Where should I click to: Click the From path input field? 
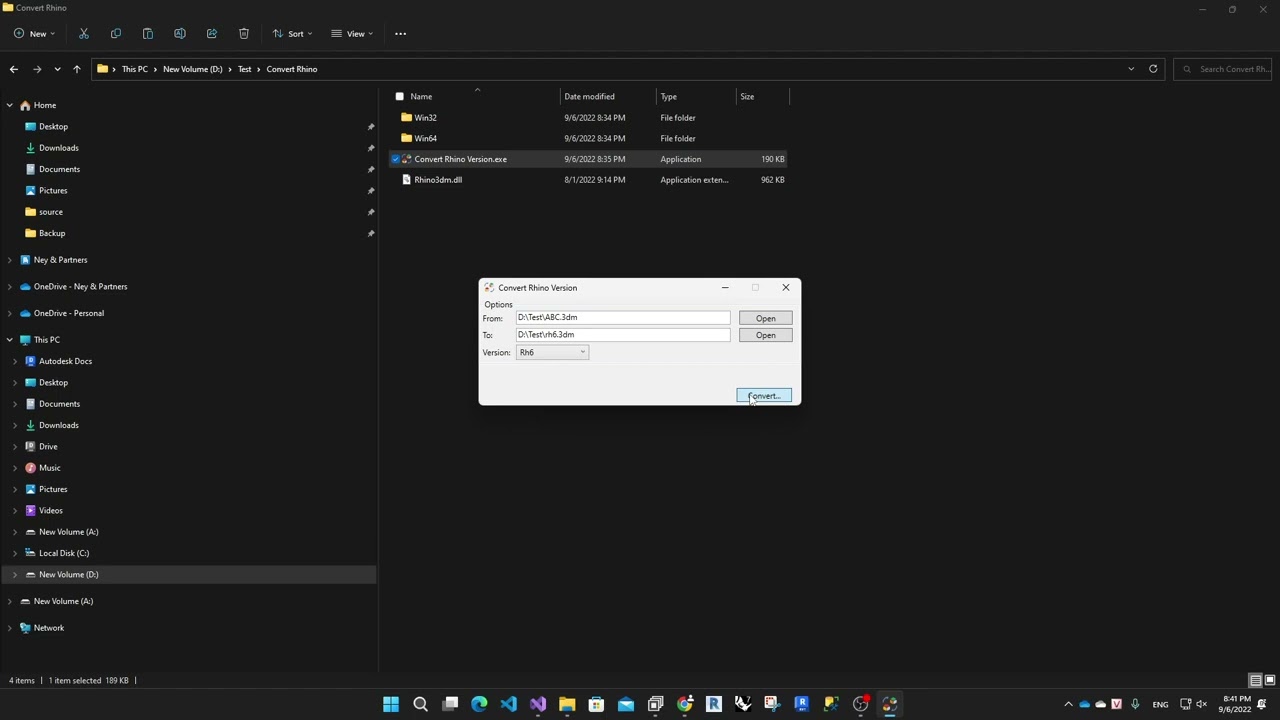(x=623, y=318)
